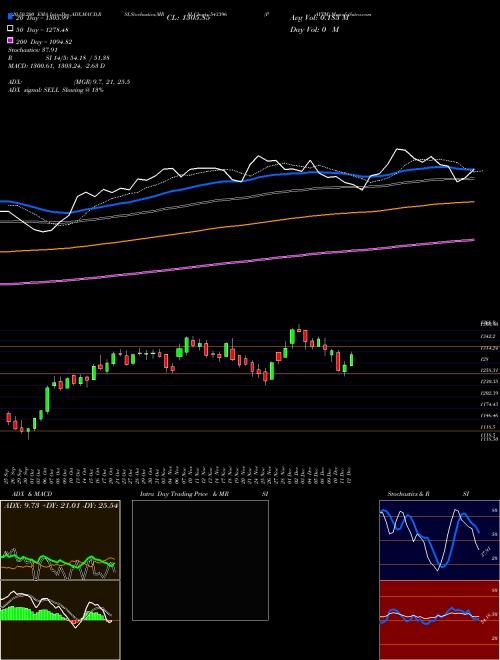Open the MACD histogram chart panel
500x660 pixels.
pos(60,620)
